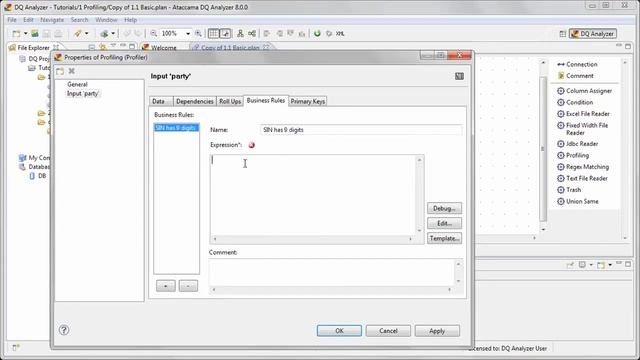640x360 pixels.
Task: Click first icon in Properties dialog toolbar
Action: click(x=60, y=71)
